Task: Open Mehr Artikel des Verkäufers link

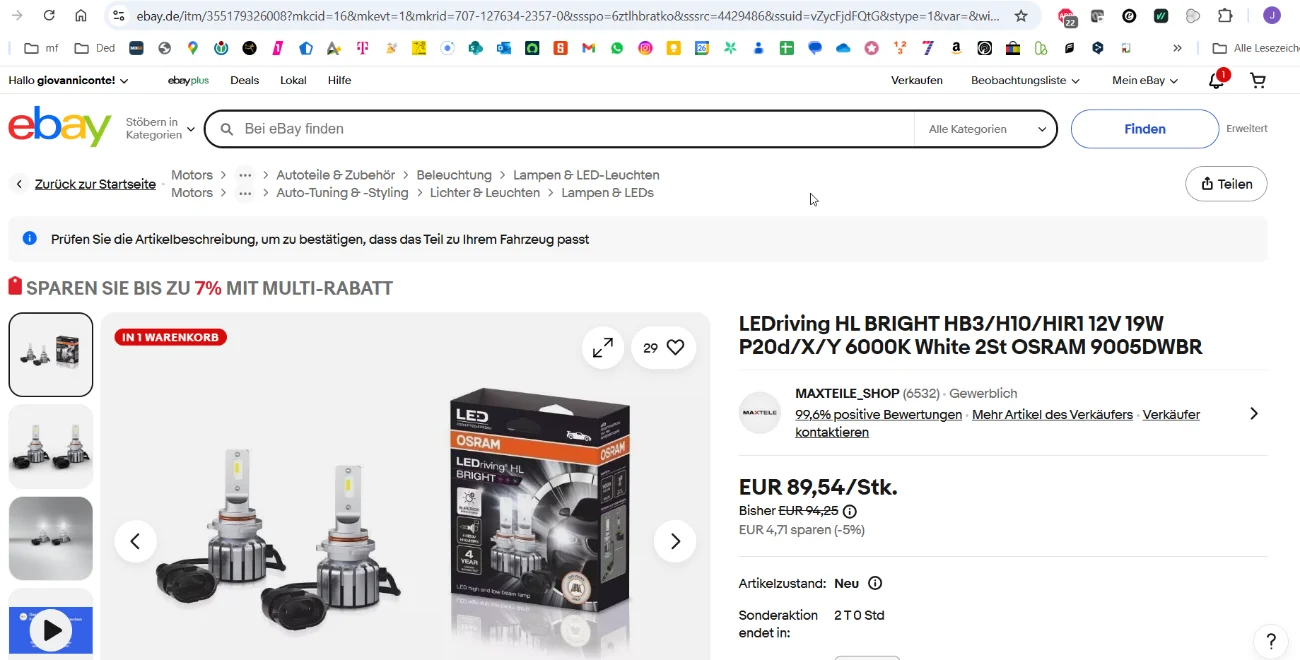Action: click(1052, 415)
